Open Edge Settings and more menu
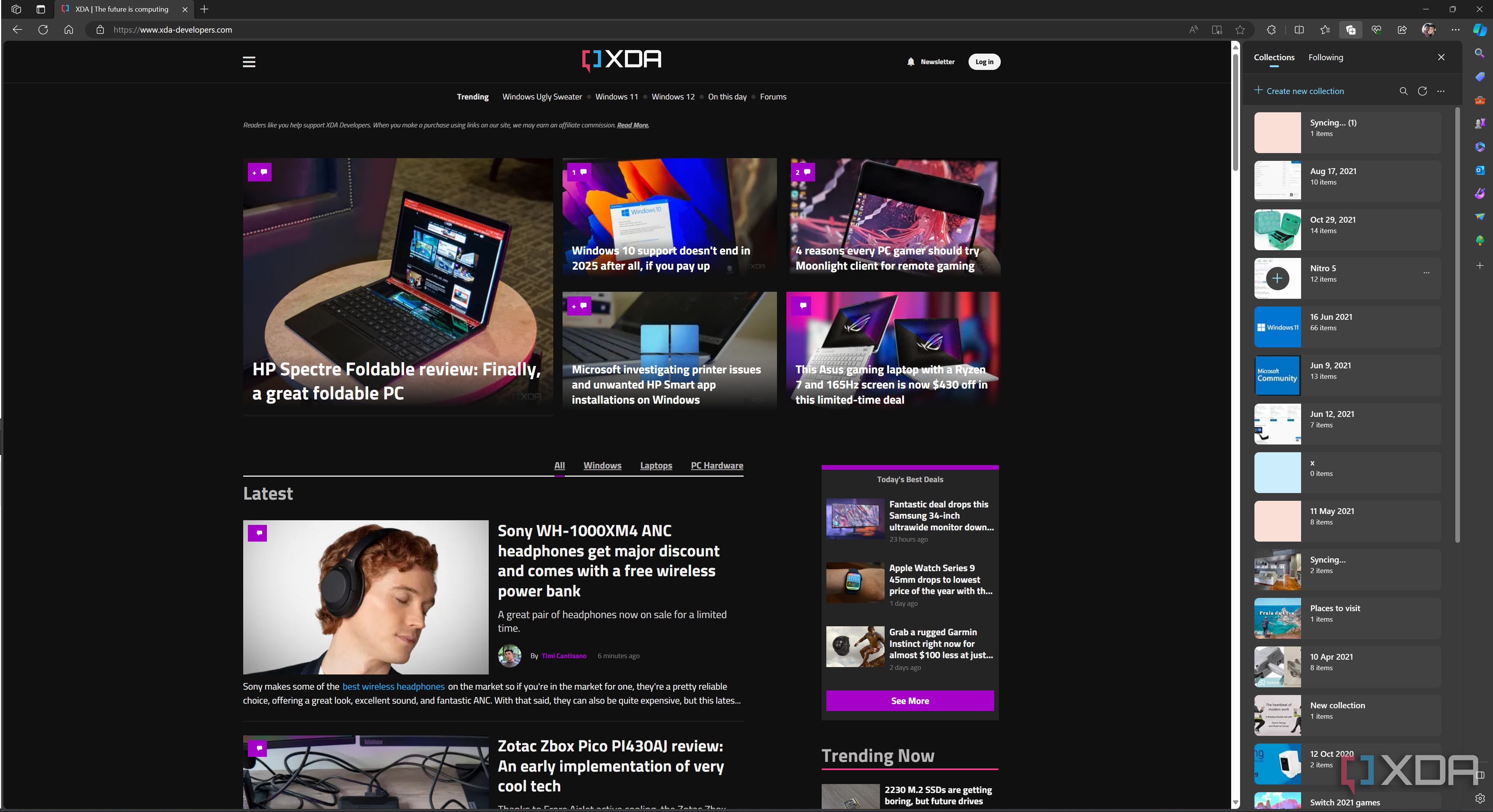Image resolution: width=1493 pixels, height=812 pixels. pyautogui.click(x=1455, y=30)
